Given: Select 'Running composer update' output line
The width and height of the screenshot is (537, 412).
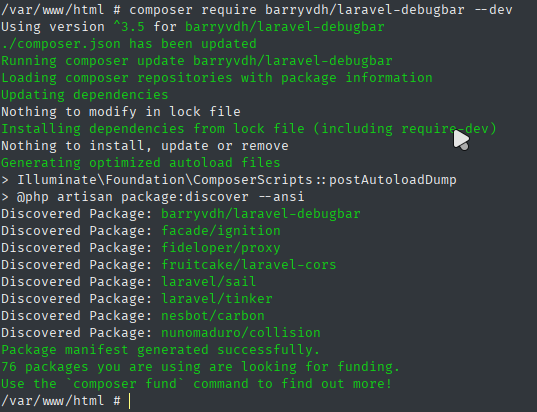Looking at the screenshot, I should pyautogui.click(x=197, y=61).
